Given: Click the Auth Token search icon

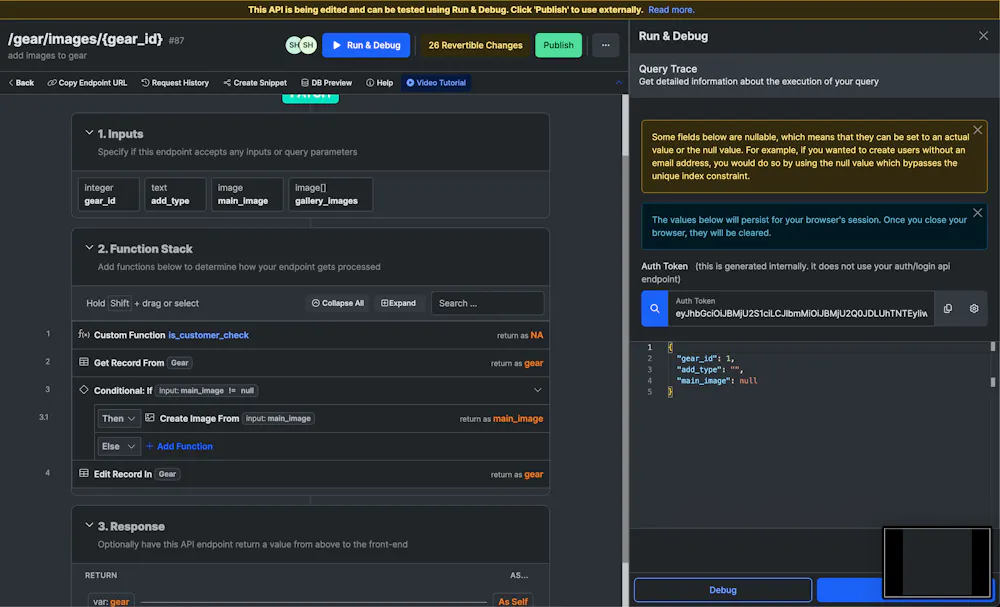Looking at the screenshot, I should point(654,309).
